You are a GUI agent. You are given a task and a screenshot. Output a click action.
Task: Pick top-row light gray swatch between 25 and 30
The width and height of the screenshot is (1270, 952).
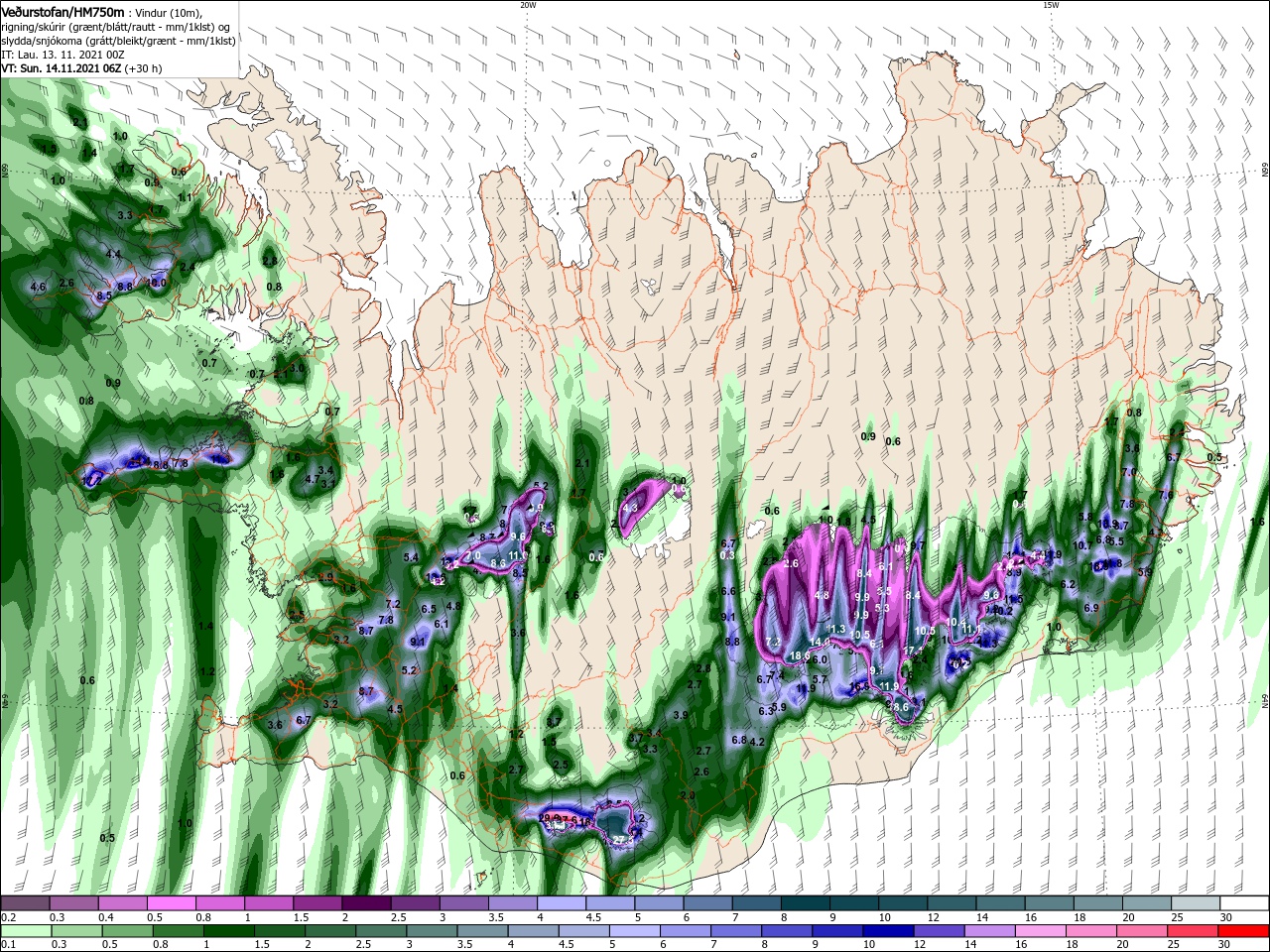pos(1196,903)
